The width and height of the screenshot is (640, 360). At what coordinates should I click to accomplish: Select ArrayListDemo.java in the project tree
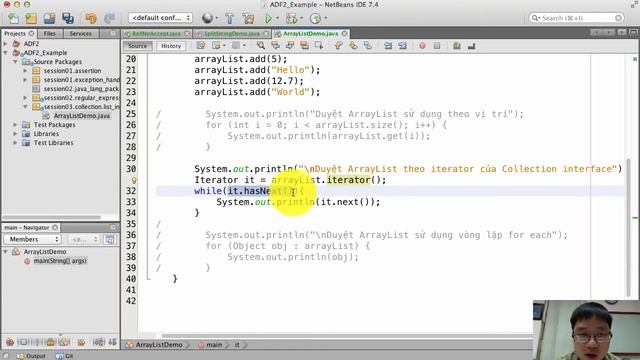pyautogui.click(x=82, y=116)
